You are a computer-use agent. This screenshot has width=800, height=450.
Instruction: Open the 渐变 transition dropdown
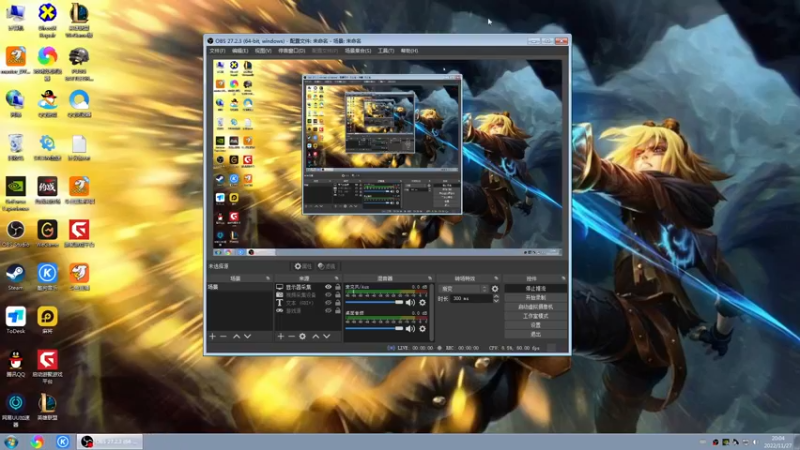(x=464, y=289)
